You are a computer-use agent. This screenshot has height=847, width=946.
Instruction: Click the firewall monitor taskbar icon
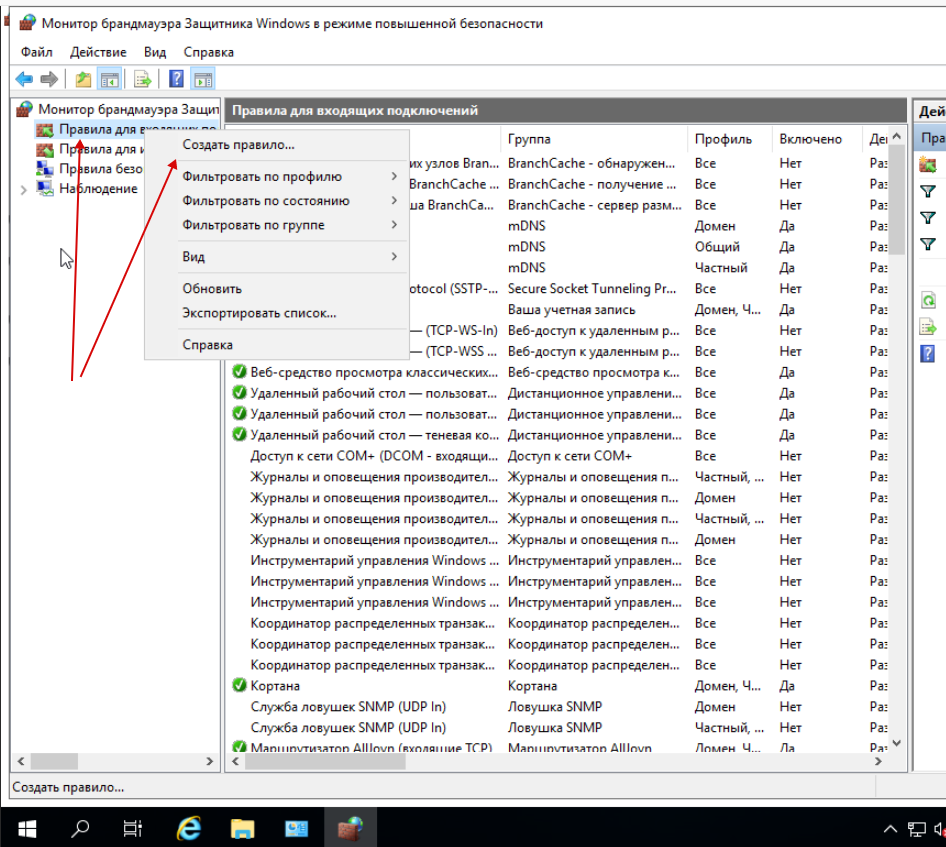[351, 829]
